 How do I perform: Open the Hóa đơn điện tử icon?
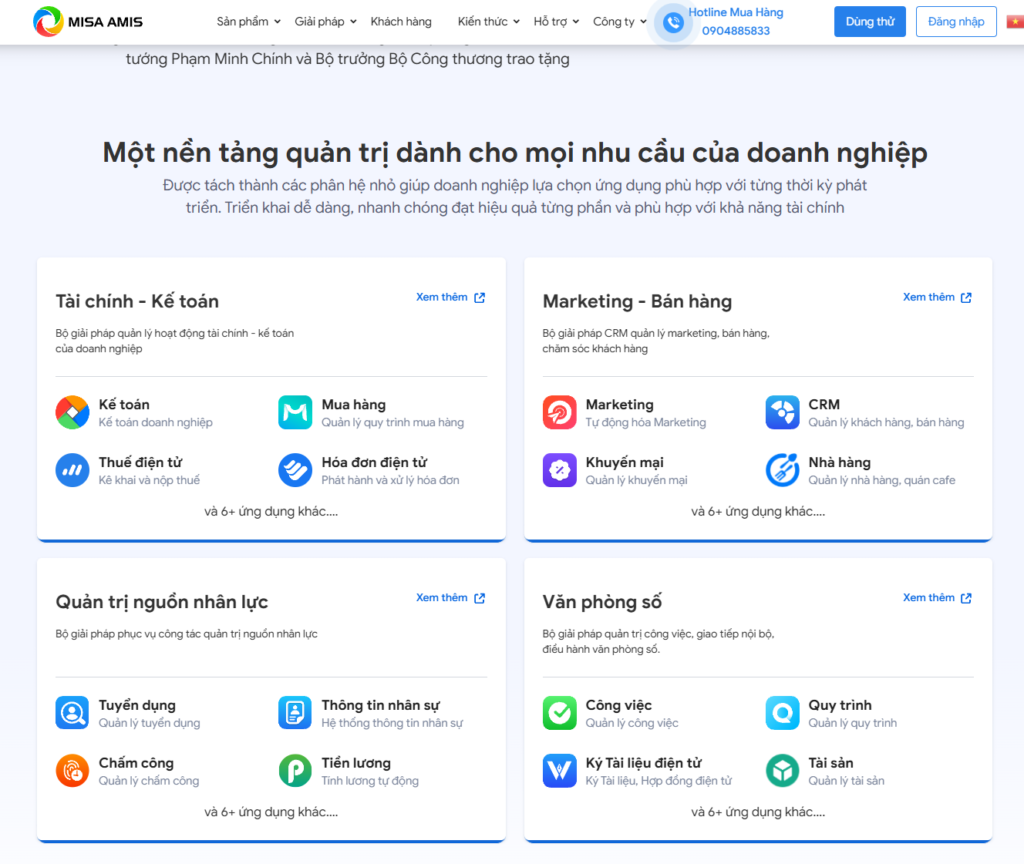(x=295, y=470)
